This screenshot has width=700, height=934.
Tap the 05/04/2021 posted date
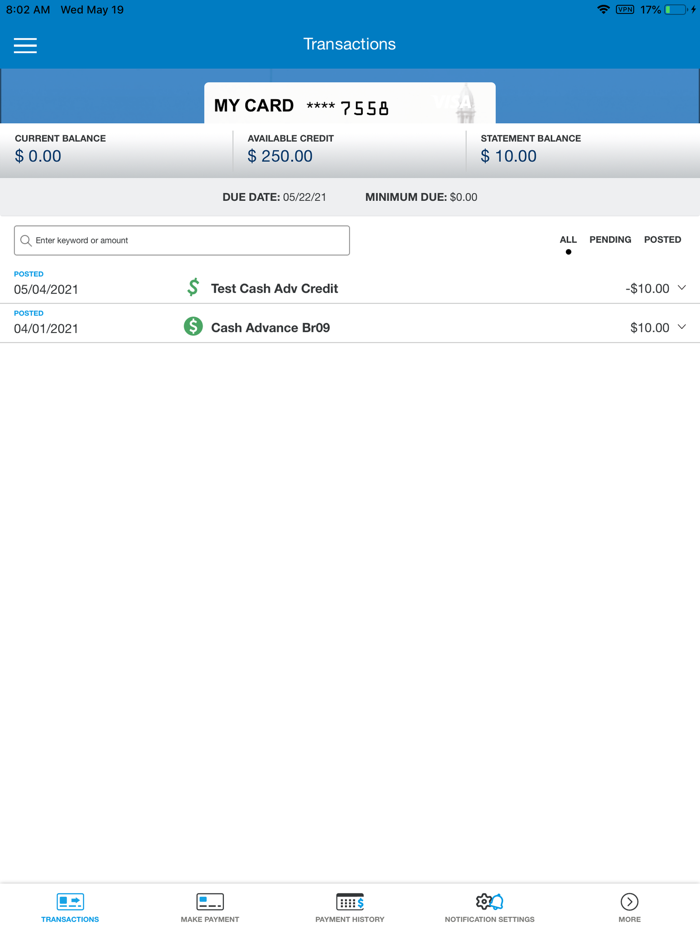point(46,289)
